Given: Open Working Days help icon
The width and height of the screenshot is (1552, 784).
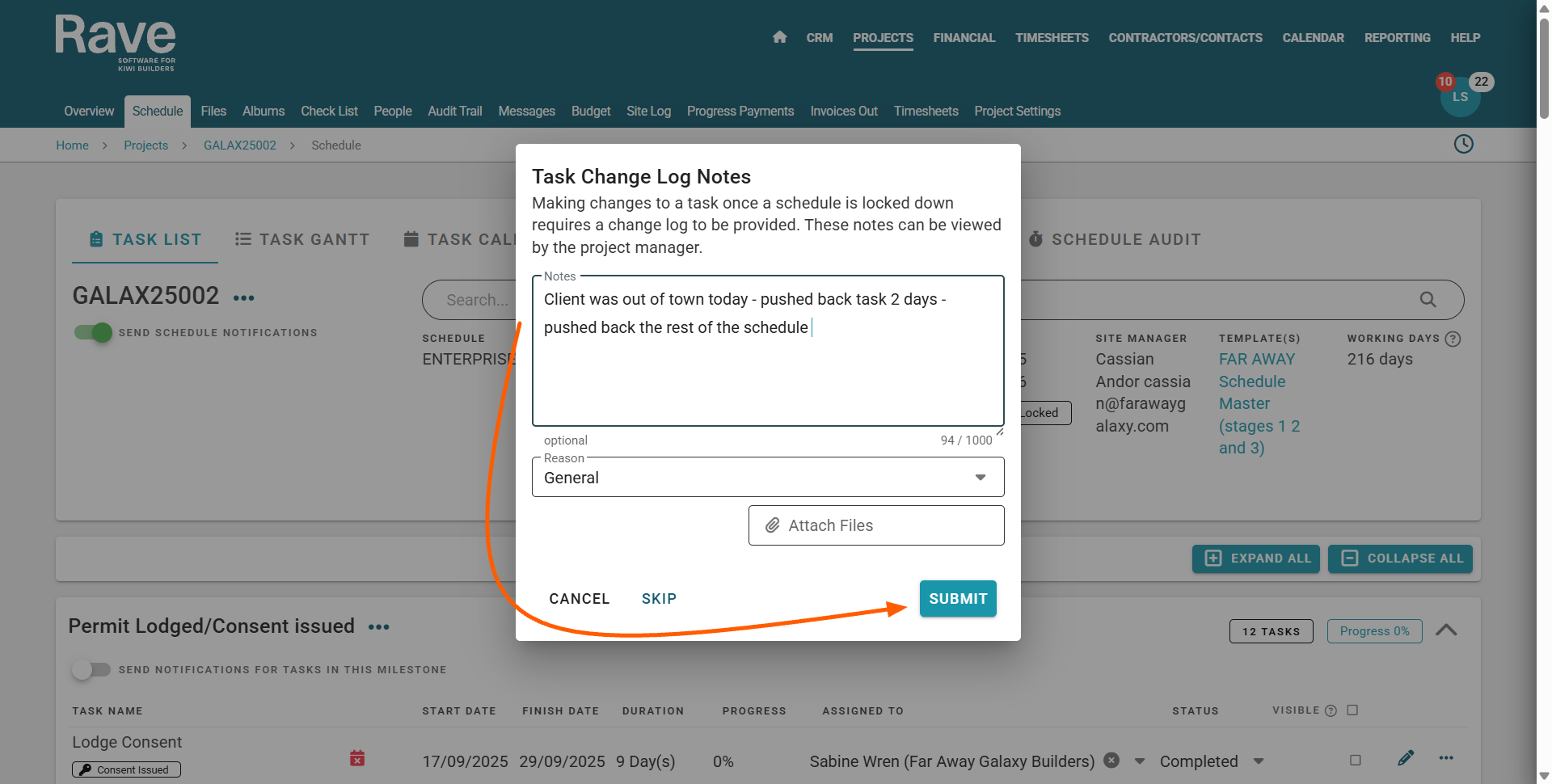Looking at the screenshot, I should coord(1453,339).
